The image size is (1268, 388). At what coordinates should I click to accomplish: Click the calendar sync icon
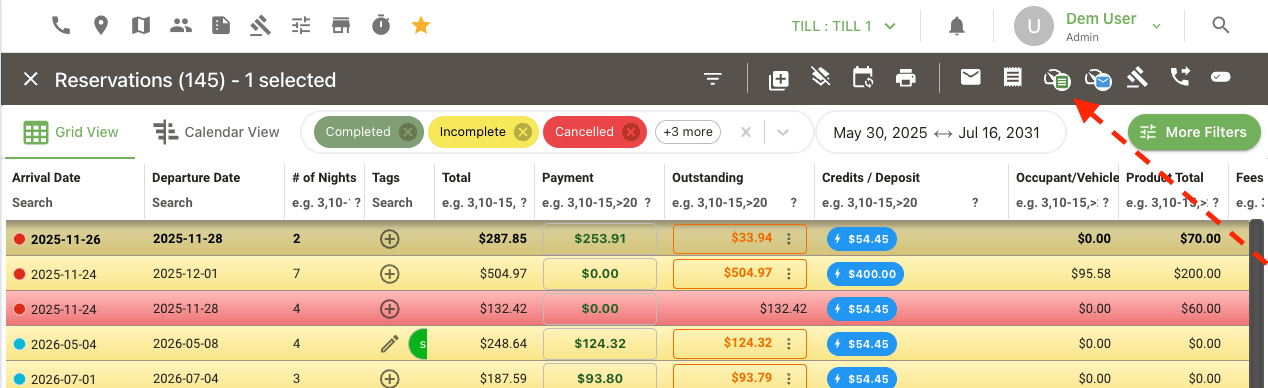click(863, 77)
